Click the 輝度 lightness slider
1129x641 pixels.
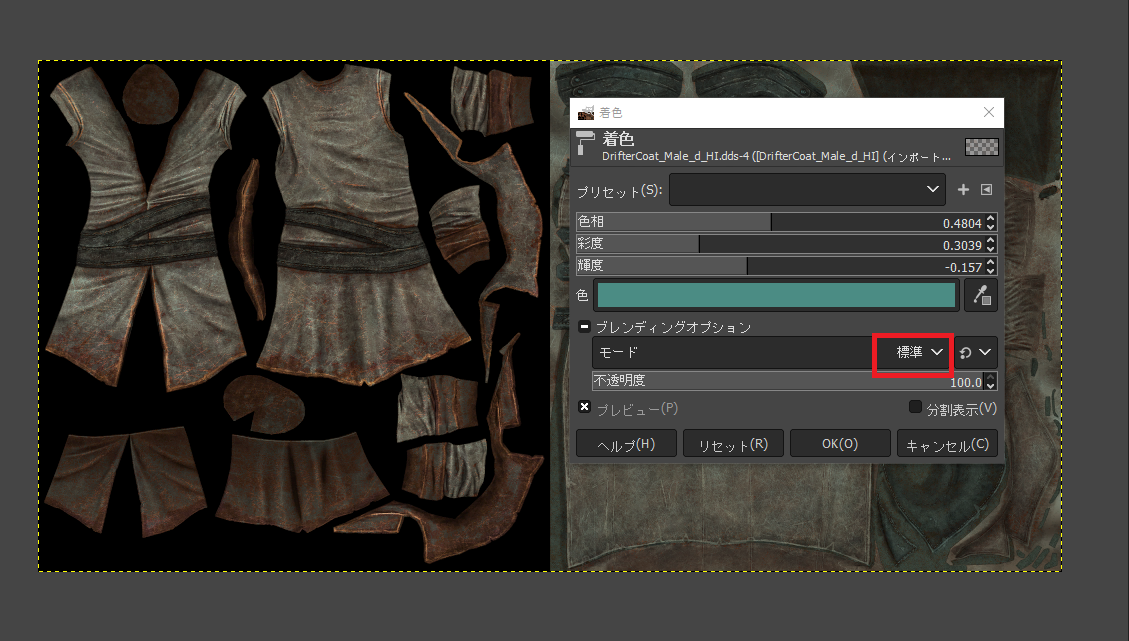(x=781, y=266)
